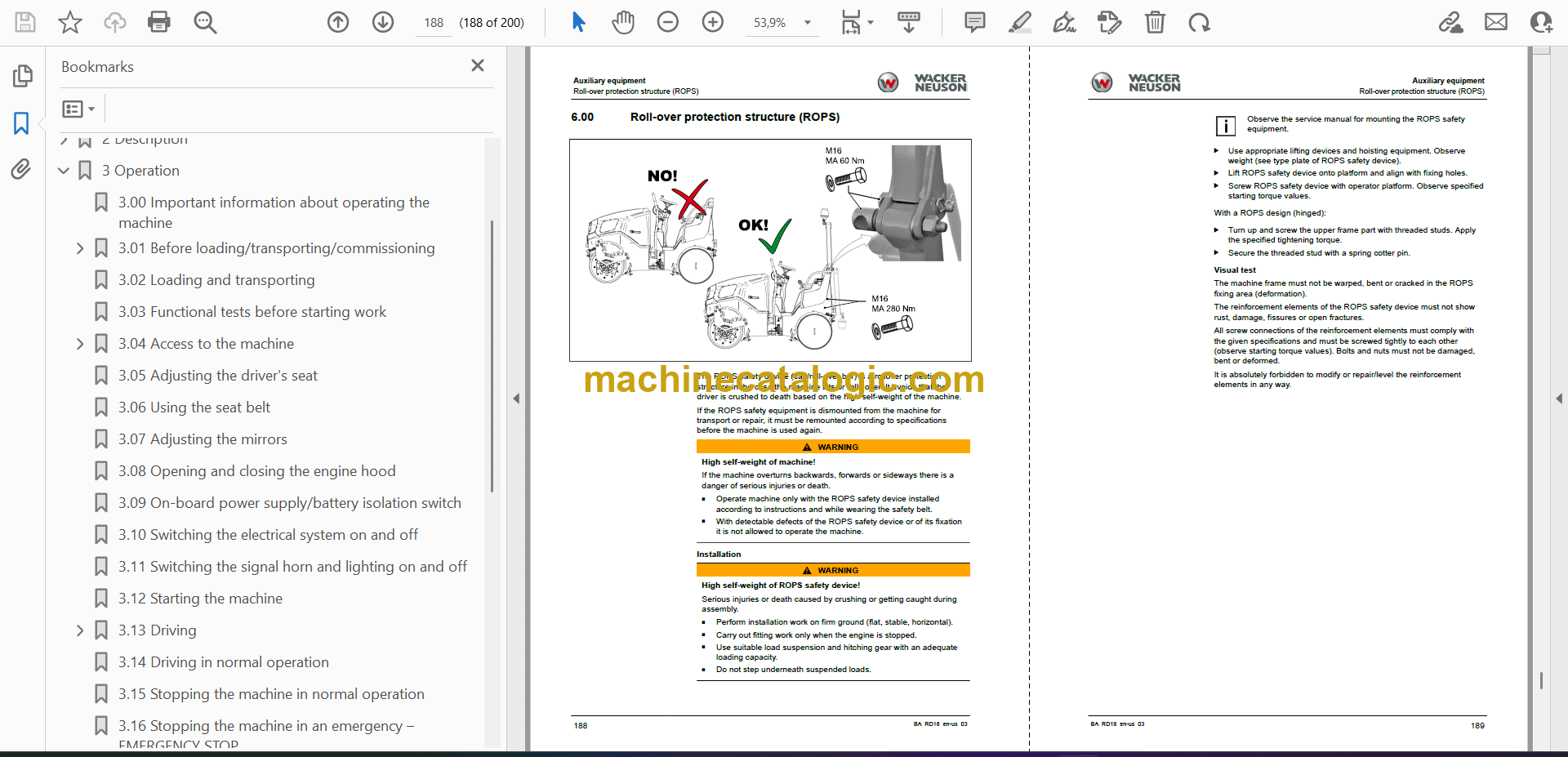Add the document to starred favorites

coord(70,22)
